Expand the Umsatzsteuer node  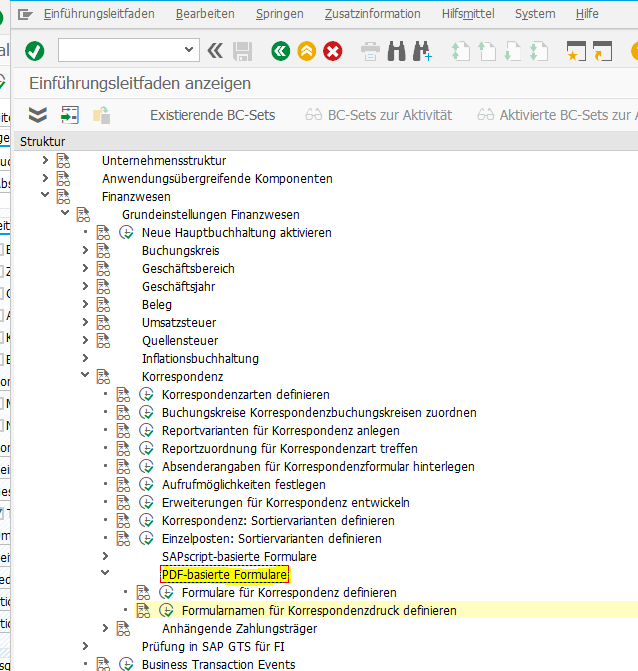pyautogui.click(x=85, y=322)
